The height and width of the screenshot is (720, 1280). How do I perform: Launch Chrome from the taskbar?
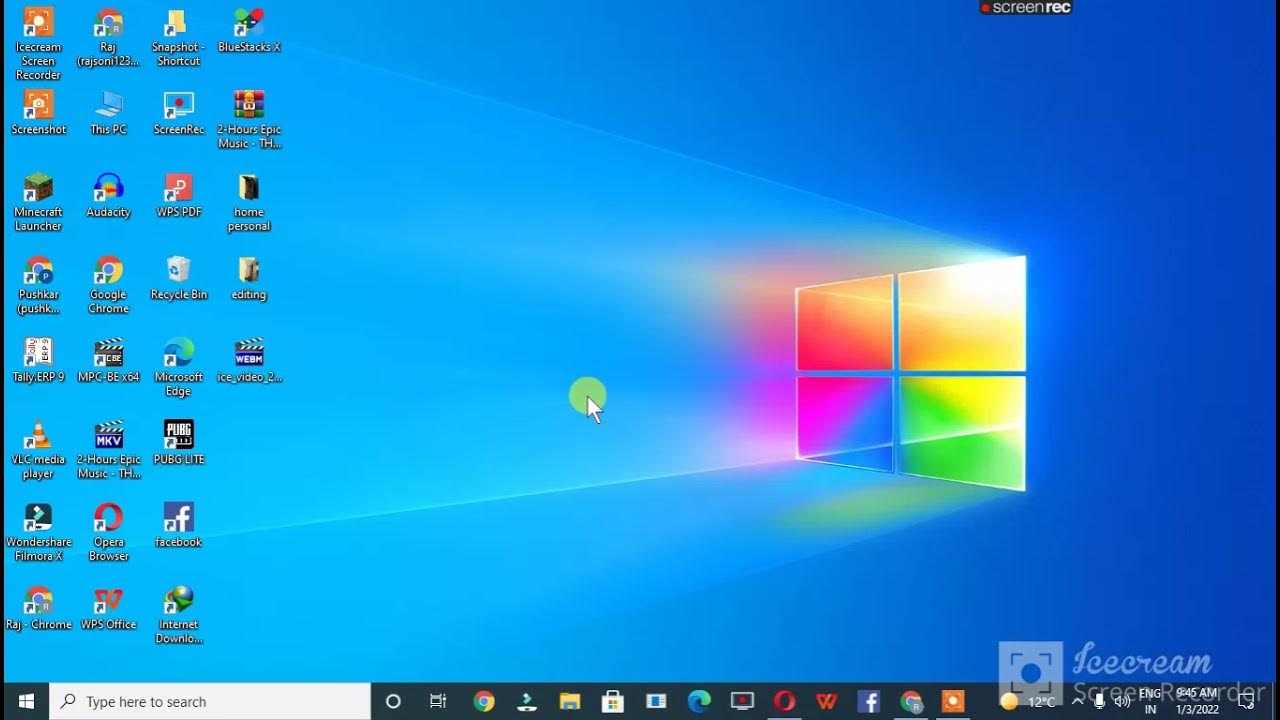point(484,702)
